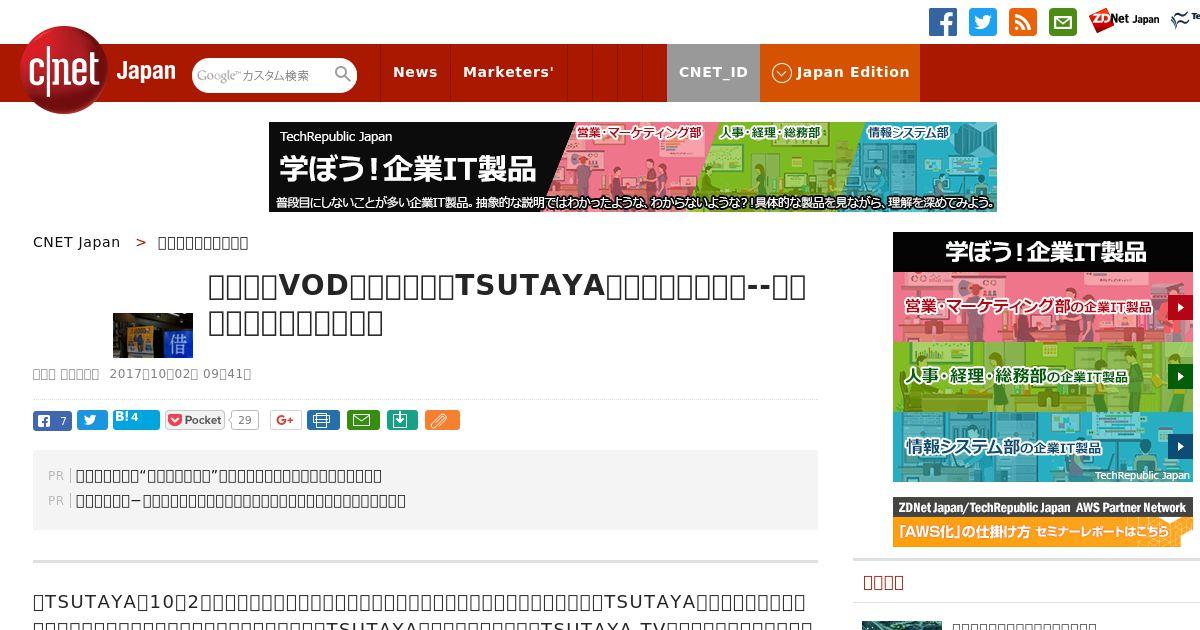
Task: Open the article thumbnail image
Action: click(x=153, y=335)
